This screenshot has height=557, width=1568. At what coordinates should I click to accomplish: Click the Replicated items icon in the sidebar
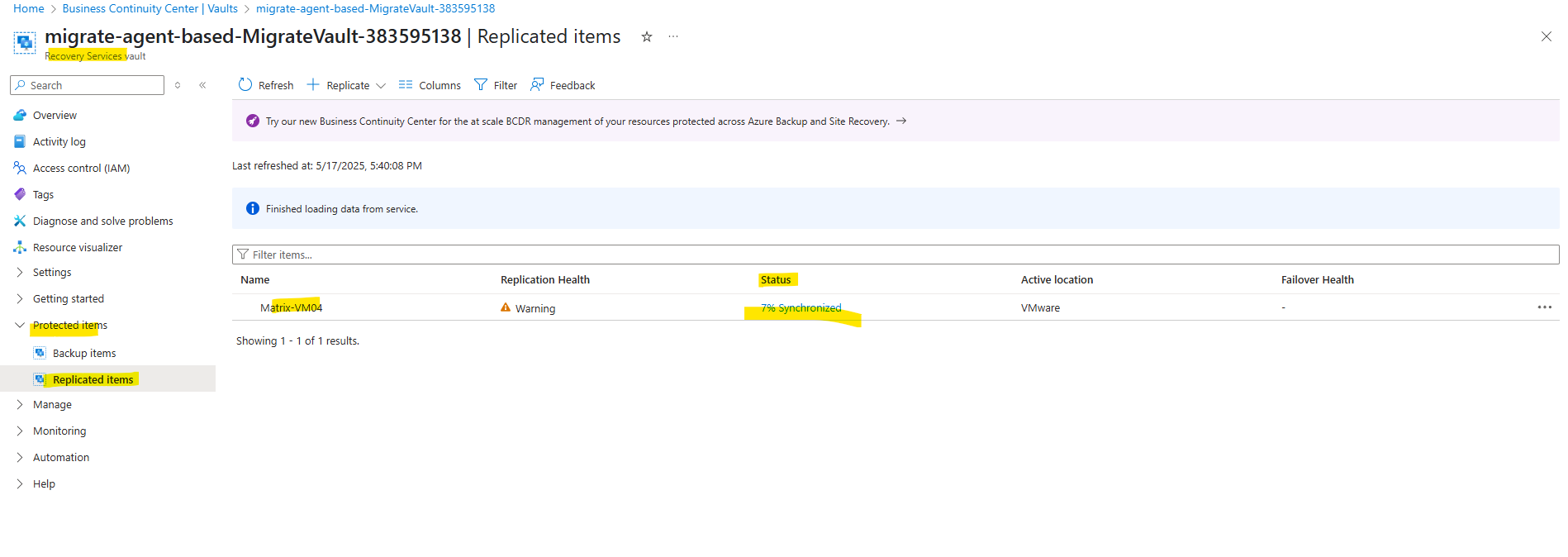[x=40, y=379]
